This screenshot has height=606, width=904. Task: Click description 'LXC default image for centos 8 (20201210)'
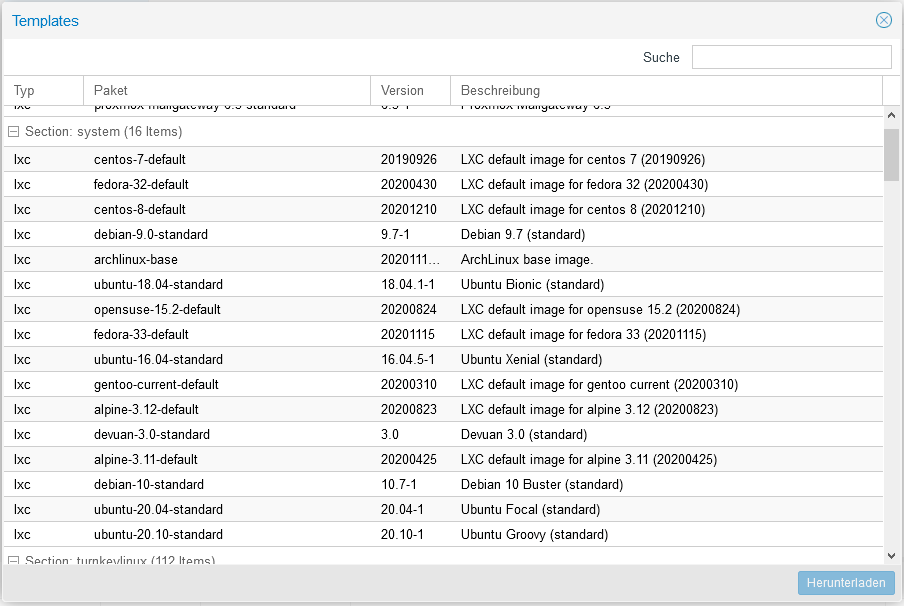tap(583, 209)
